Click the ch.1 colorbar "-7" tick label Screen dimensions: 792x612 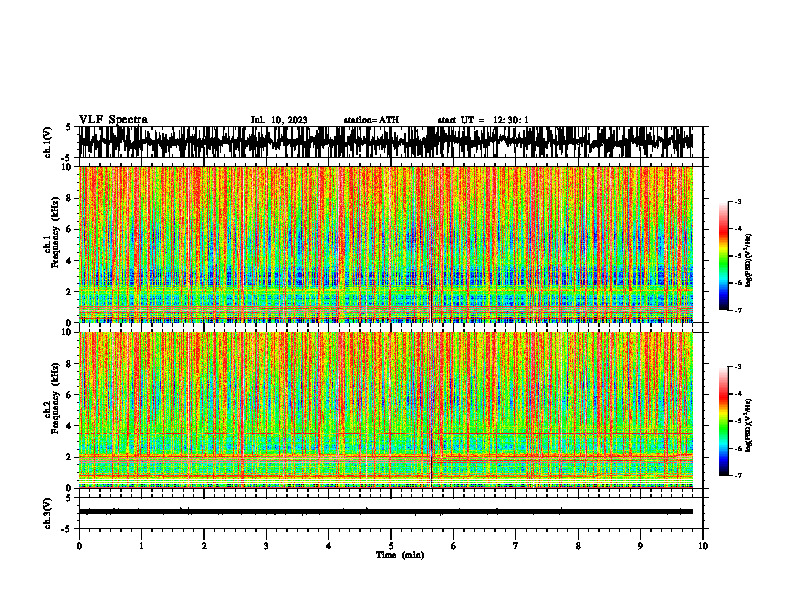pos(738,311)
